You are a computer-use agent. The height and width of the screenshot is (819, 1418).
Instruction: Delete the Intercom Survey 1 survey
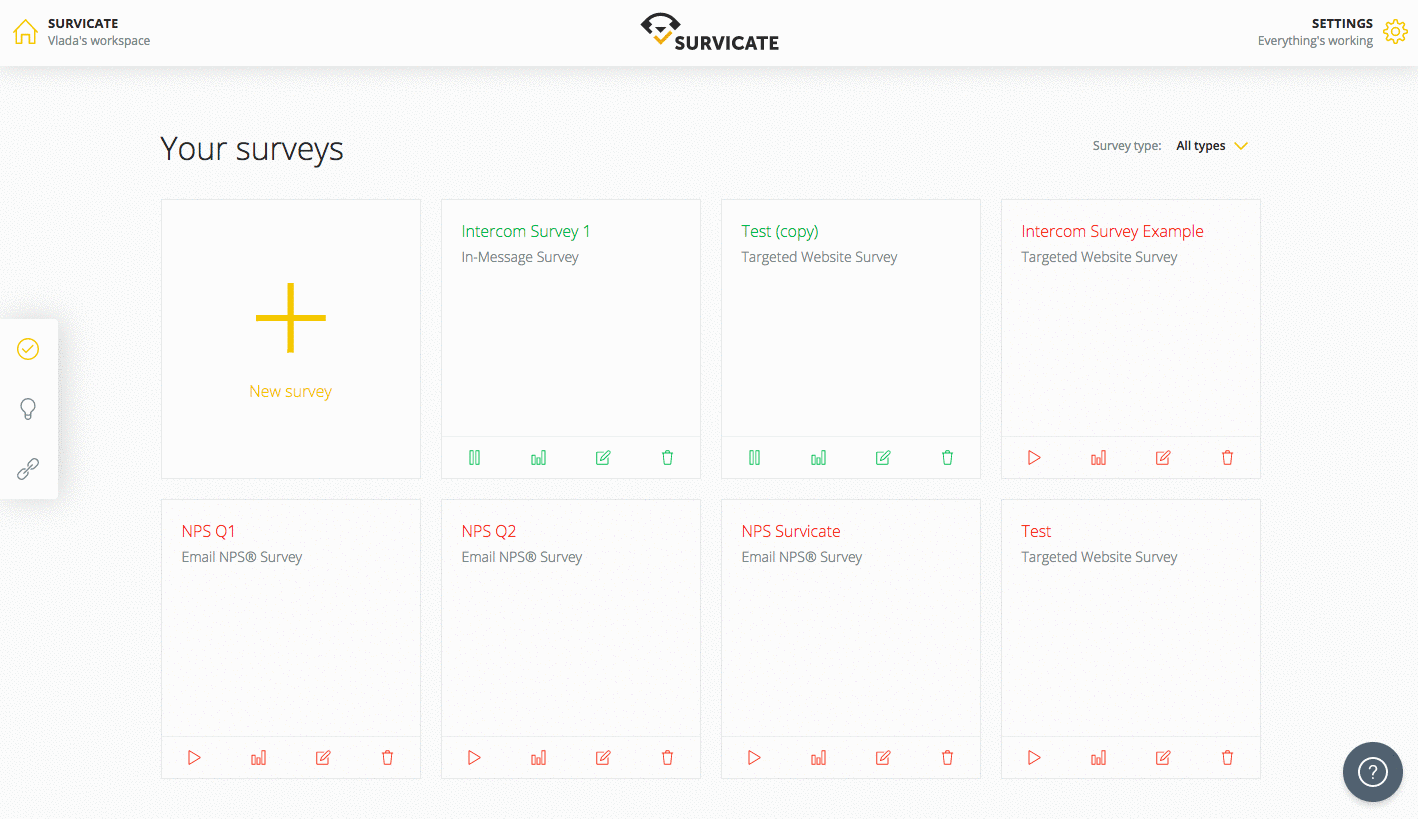click(668, 458)
